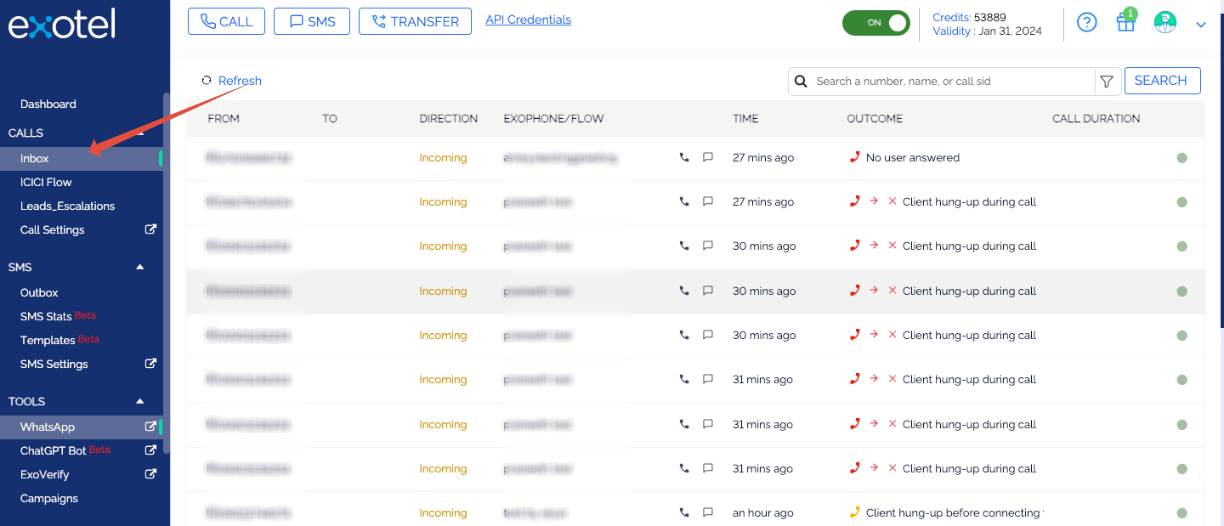Click the 'Credits: 53889' text

(970, 18)
